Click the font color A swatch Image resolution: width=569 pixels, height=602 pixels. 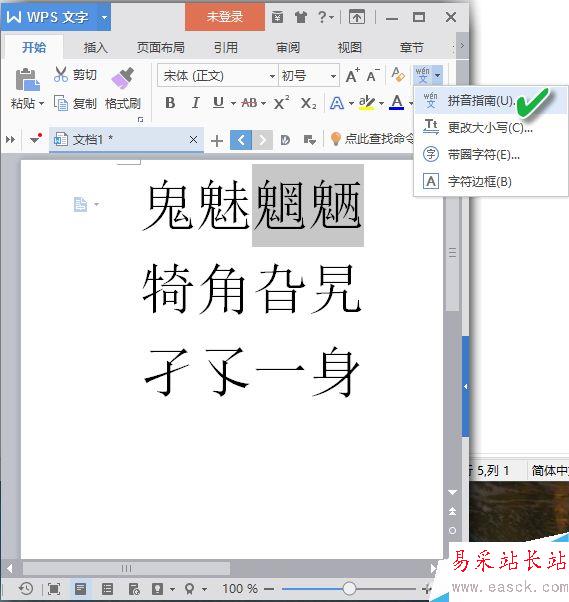point(397,103)
